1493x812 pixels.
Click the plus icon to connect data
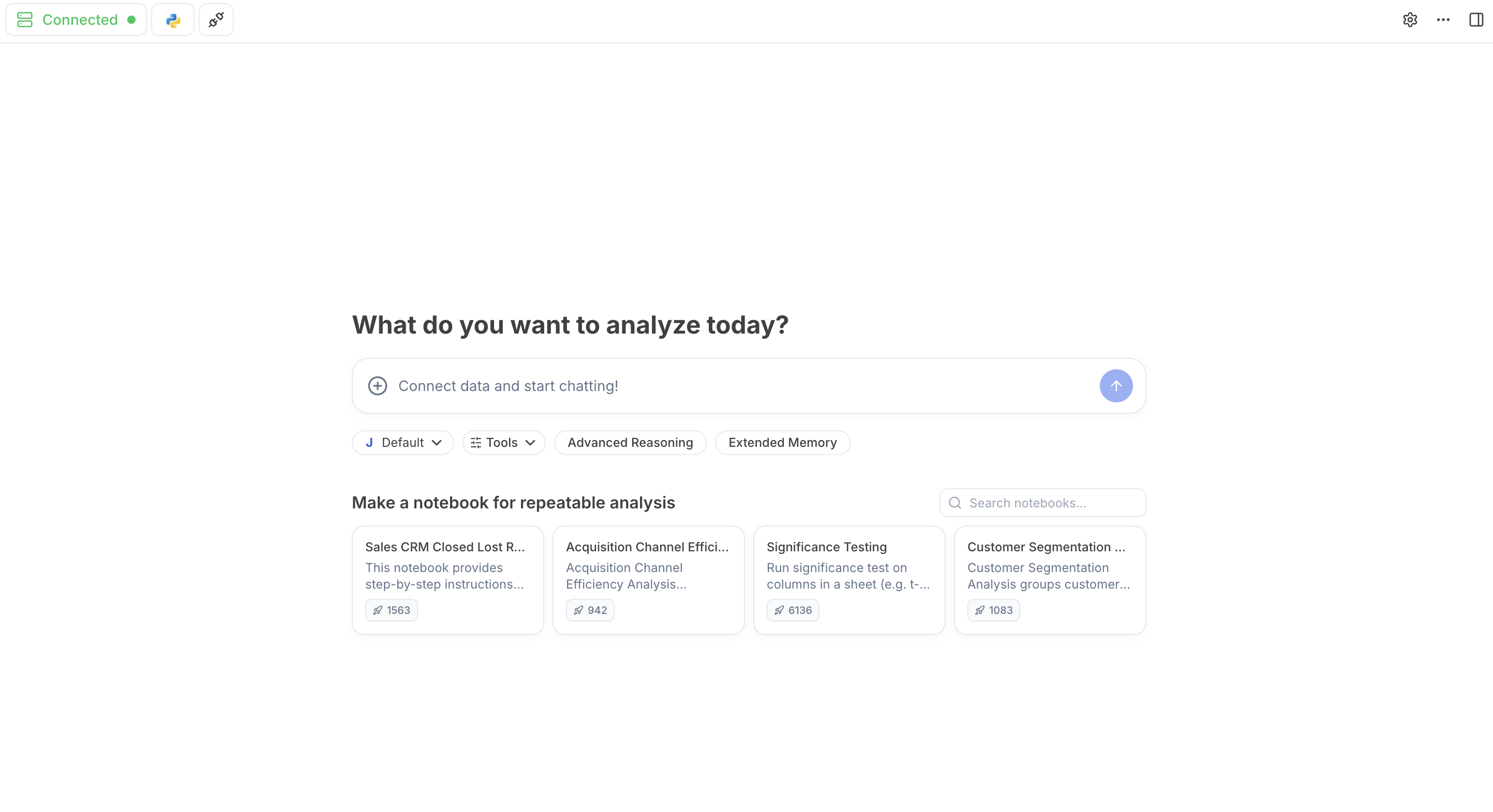tap(377, 385)
